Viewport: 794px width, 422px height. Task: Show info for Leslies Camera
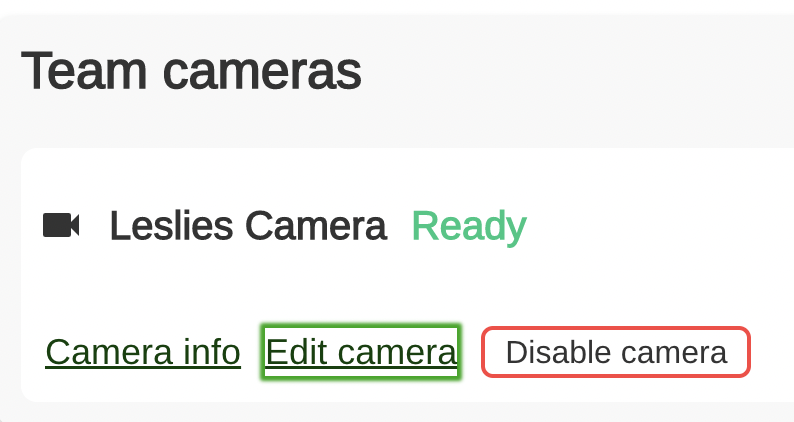[143, 352]
